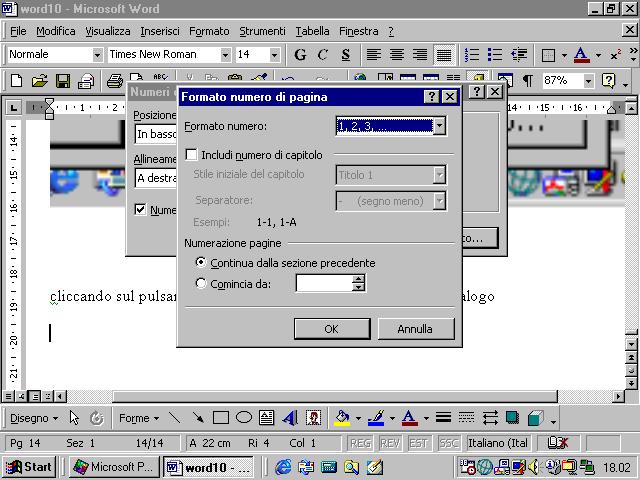Open the Times New Roman font dropdown
Viewport: 640px width, 480px height.
[x=225, y=55]
